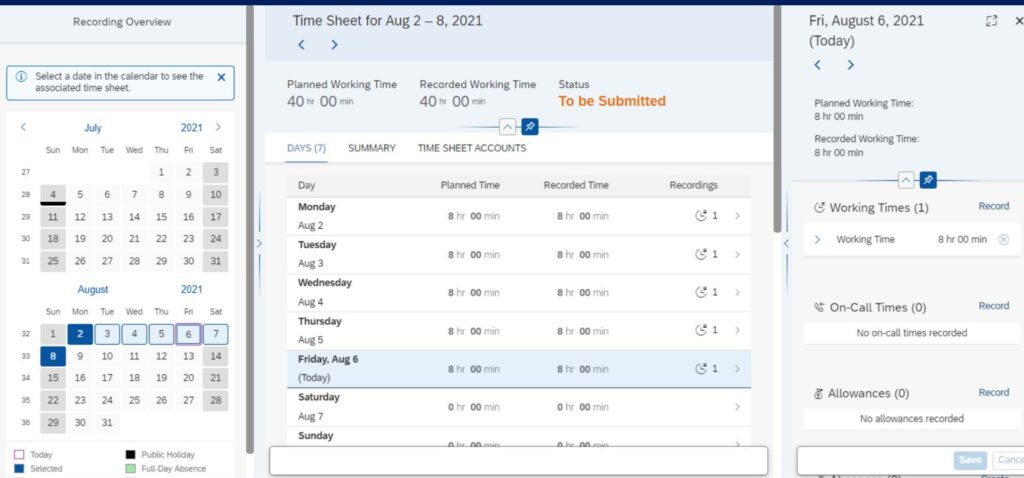Expand the left Recording Overview panel
Image resolution: width=1024 pixels, height=478 pixels.
coord(259,243)
